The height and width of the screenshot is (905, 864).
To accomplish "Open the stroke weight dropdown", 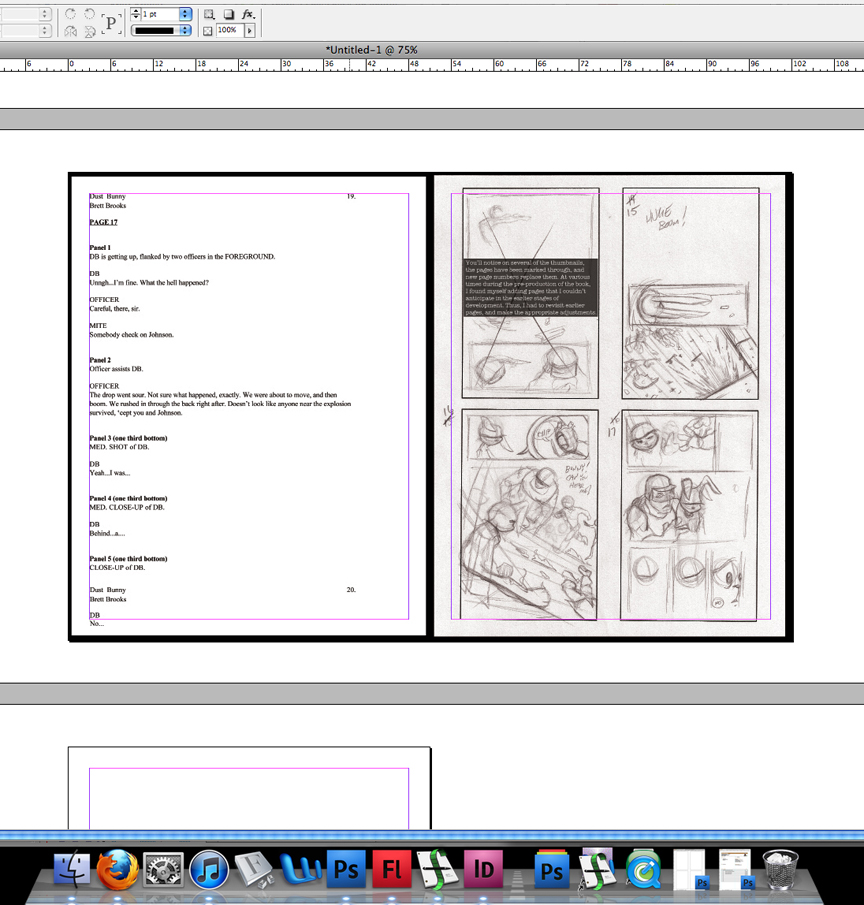I will [x=185, y=14].
